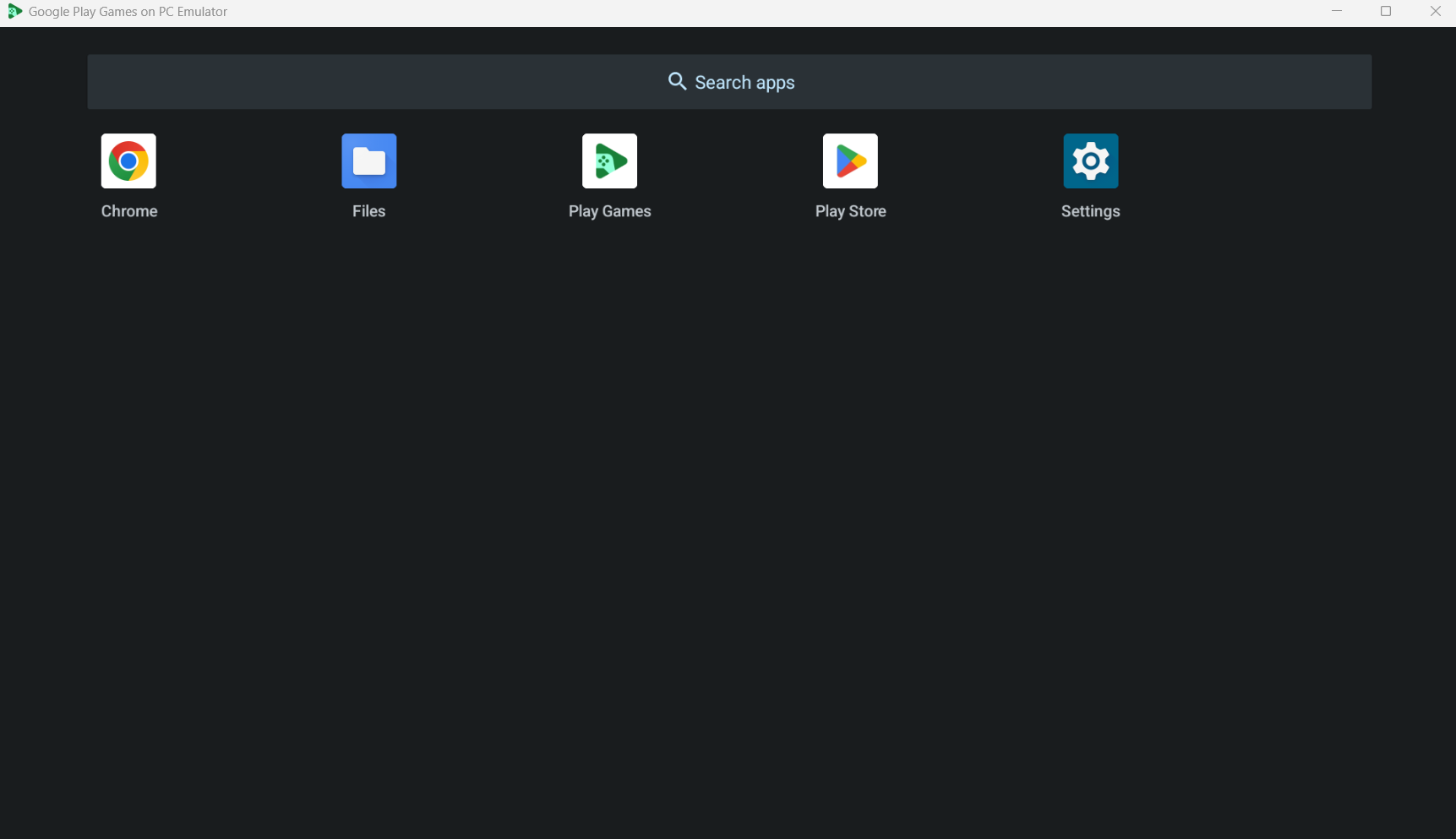The height and width of the screenshot is (839, 1456).
Task: Minimize the emulator window
Action: tap(1337, 11)
